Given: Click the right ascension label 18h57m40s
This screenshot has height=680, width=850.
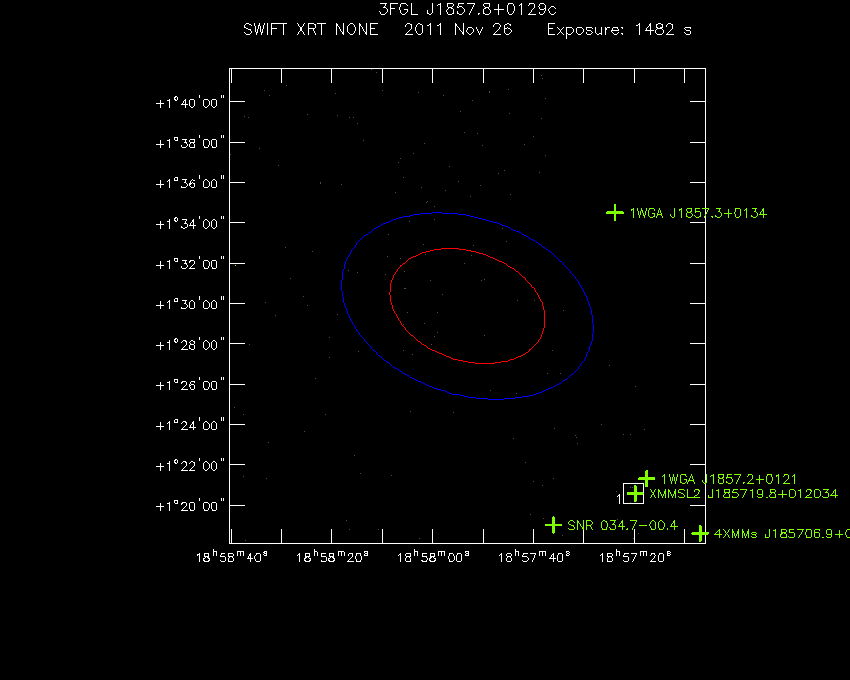Looking at the screenshot, I should [534, 556].
